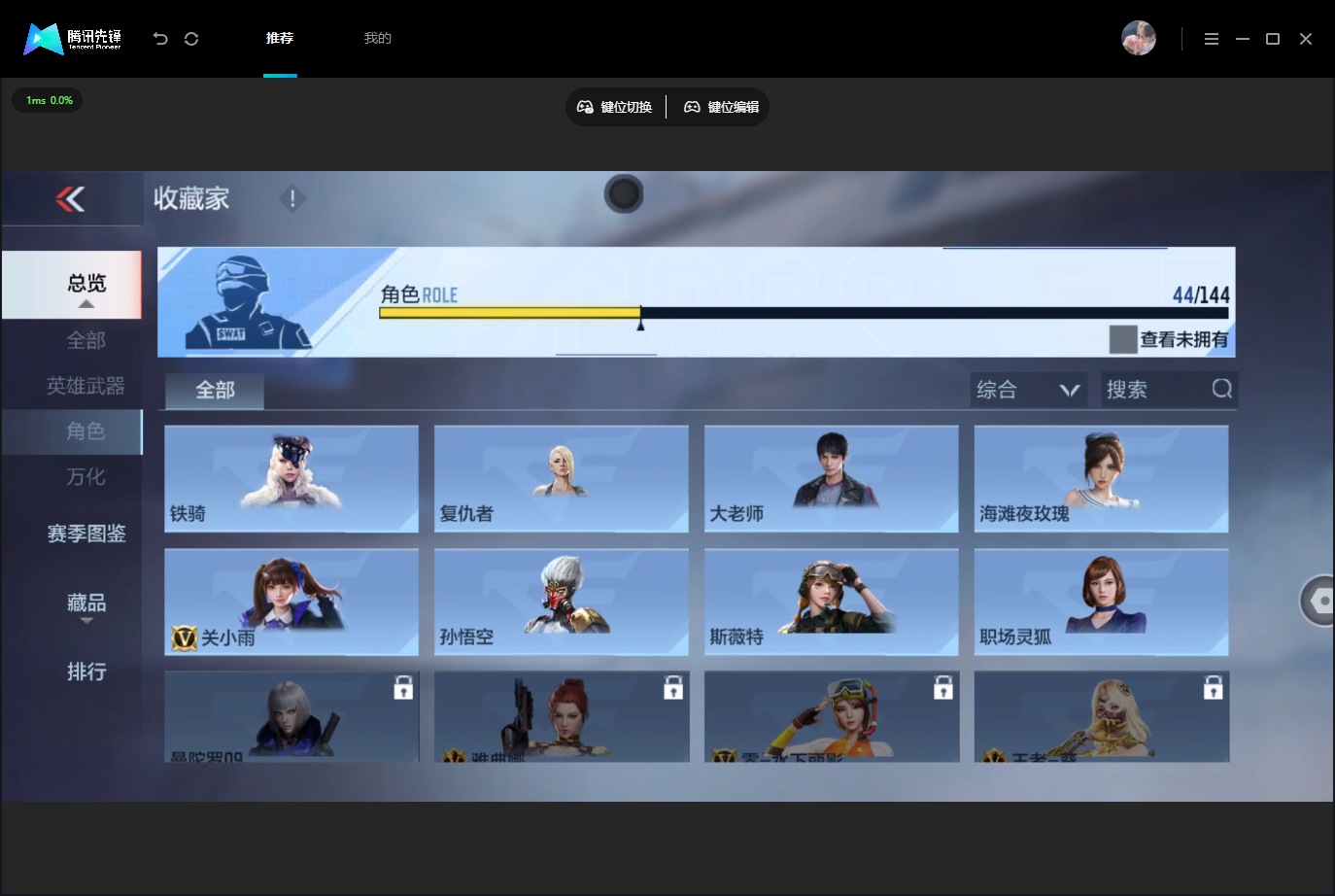The width and height of the screenshot is (1335, 896).
Task: Select the 海滩夜玫瑰 character card
Action: [1102, 479]
